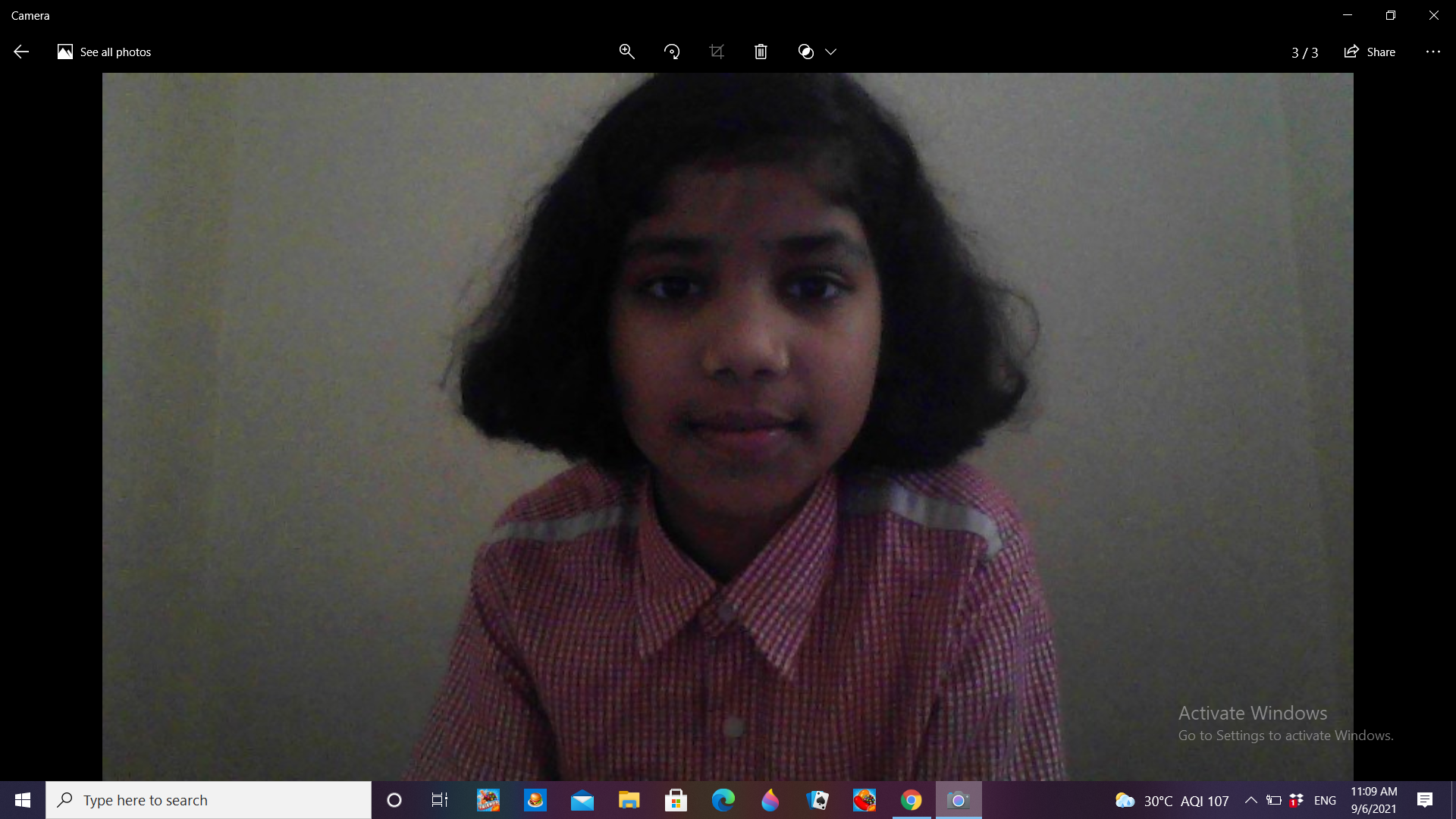Launch Google Chrome from taskbar
The height and width of the screenshot is (819, 1456).
click(x=912, y=800)
